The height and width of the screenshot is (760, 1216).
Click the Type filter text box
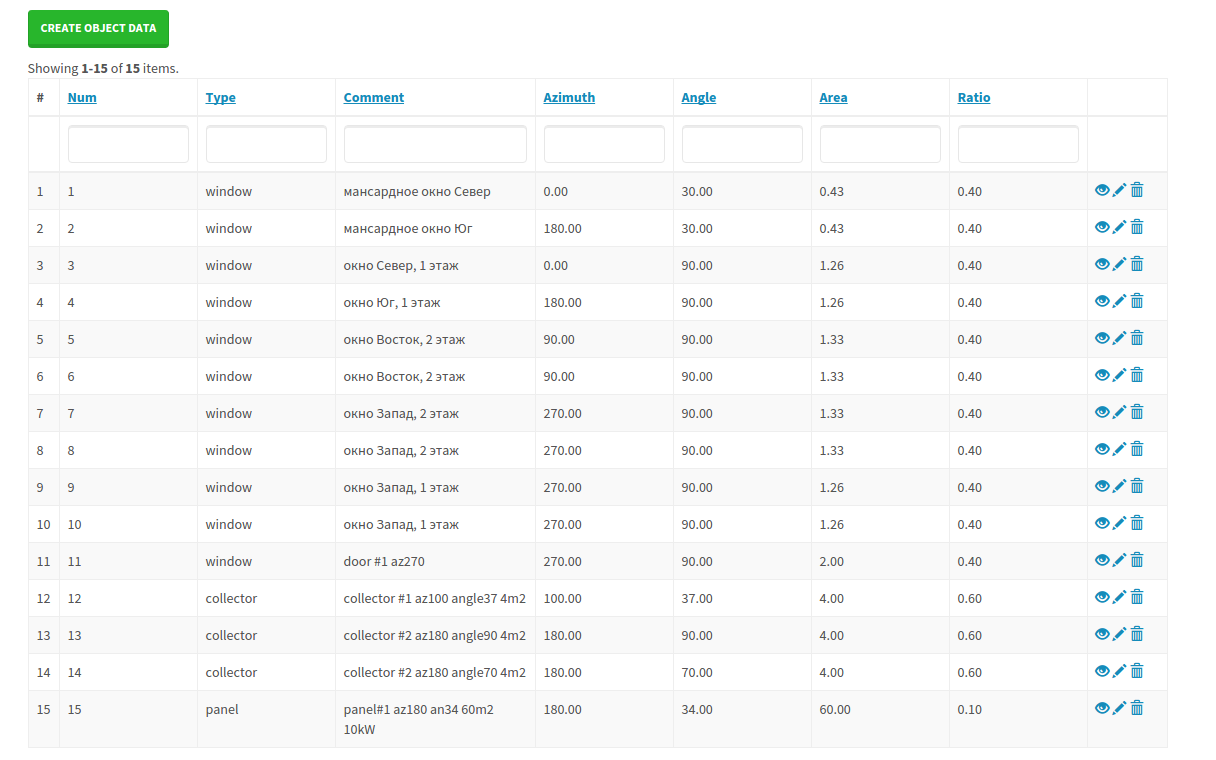[266, 144]
